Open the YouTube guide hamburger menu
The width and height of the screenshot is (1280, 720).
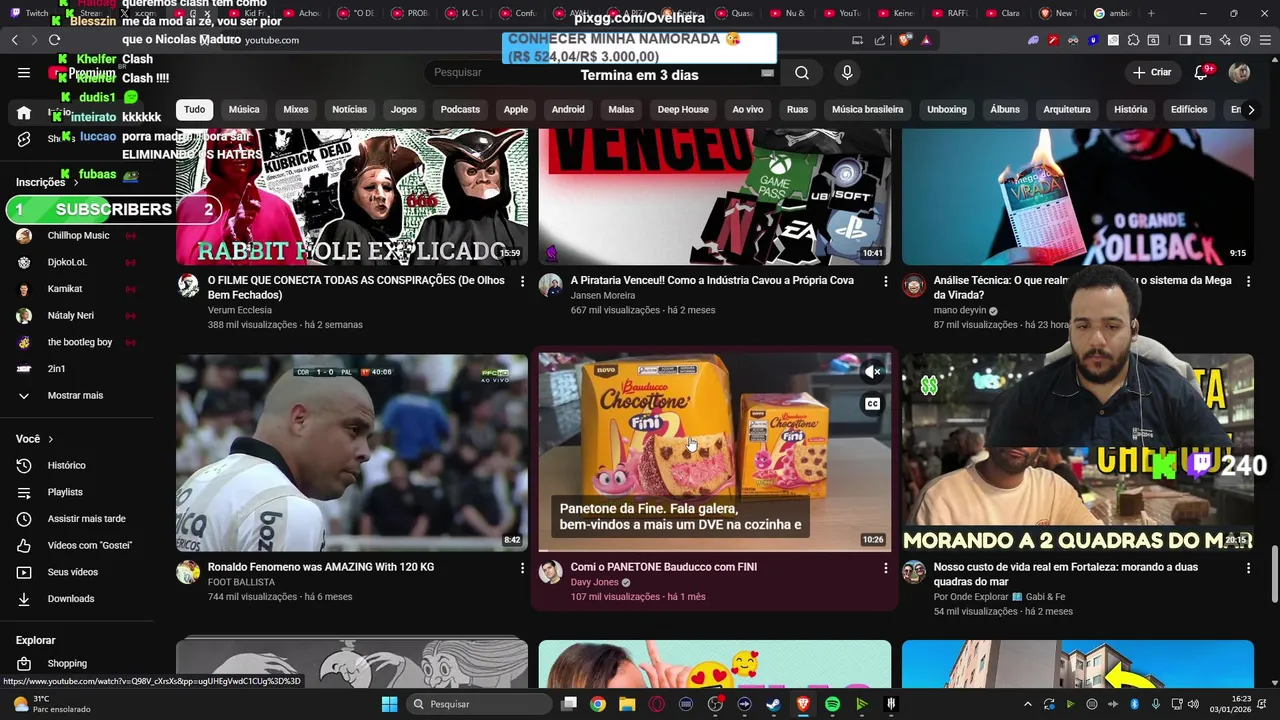(24, 73)
